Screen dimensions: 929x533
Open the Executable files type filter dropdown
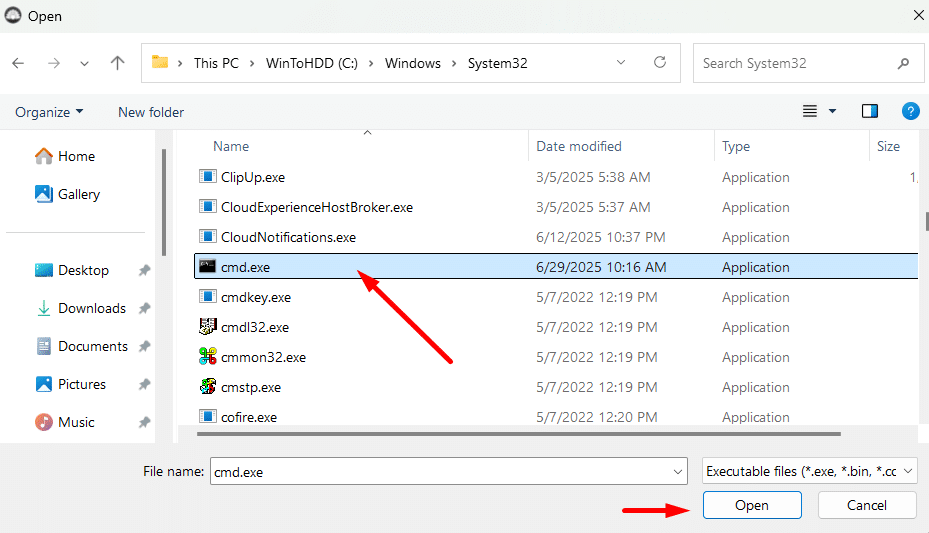point(810,471)
